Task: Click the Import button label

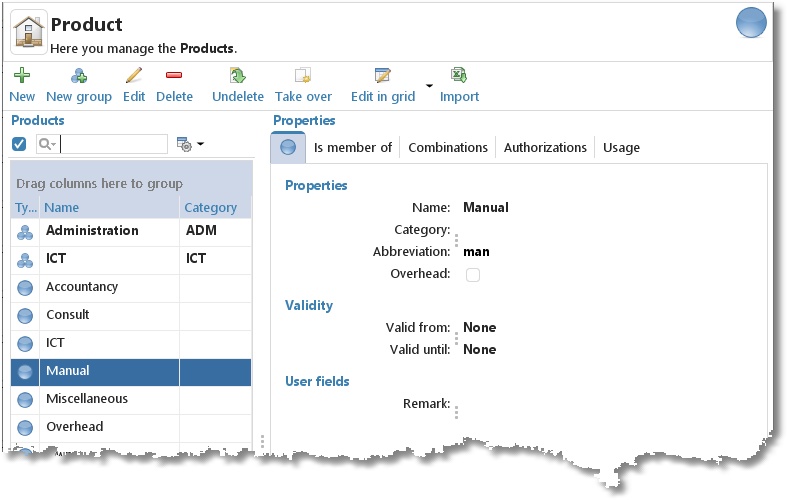Action: pyautogui.click(x=459, y=97)
